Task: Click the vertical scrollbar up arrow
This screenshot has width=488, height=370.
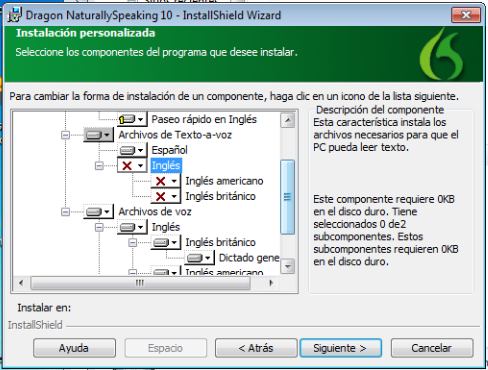Action: [287, 120]
